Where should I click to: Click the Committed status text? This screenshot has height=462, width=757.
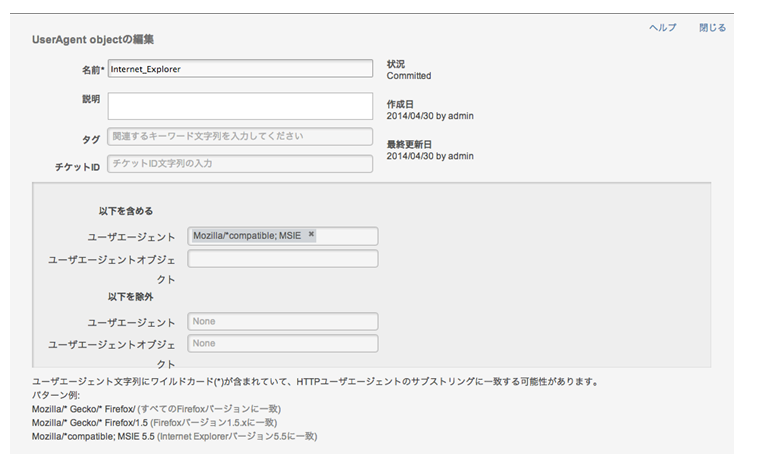click(408, 76)
